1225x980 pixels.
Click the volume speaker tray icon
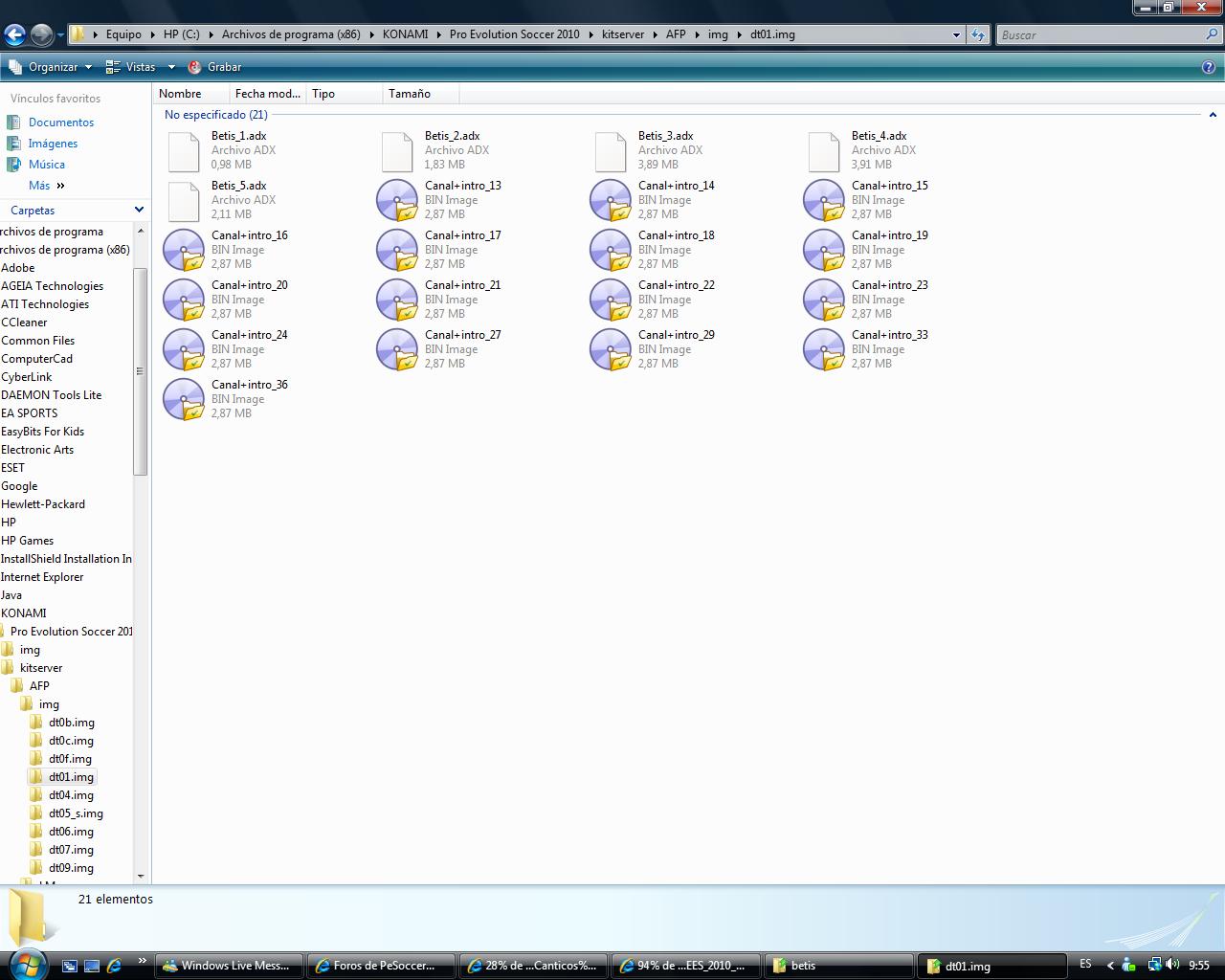click(x=1173, y=965)
